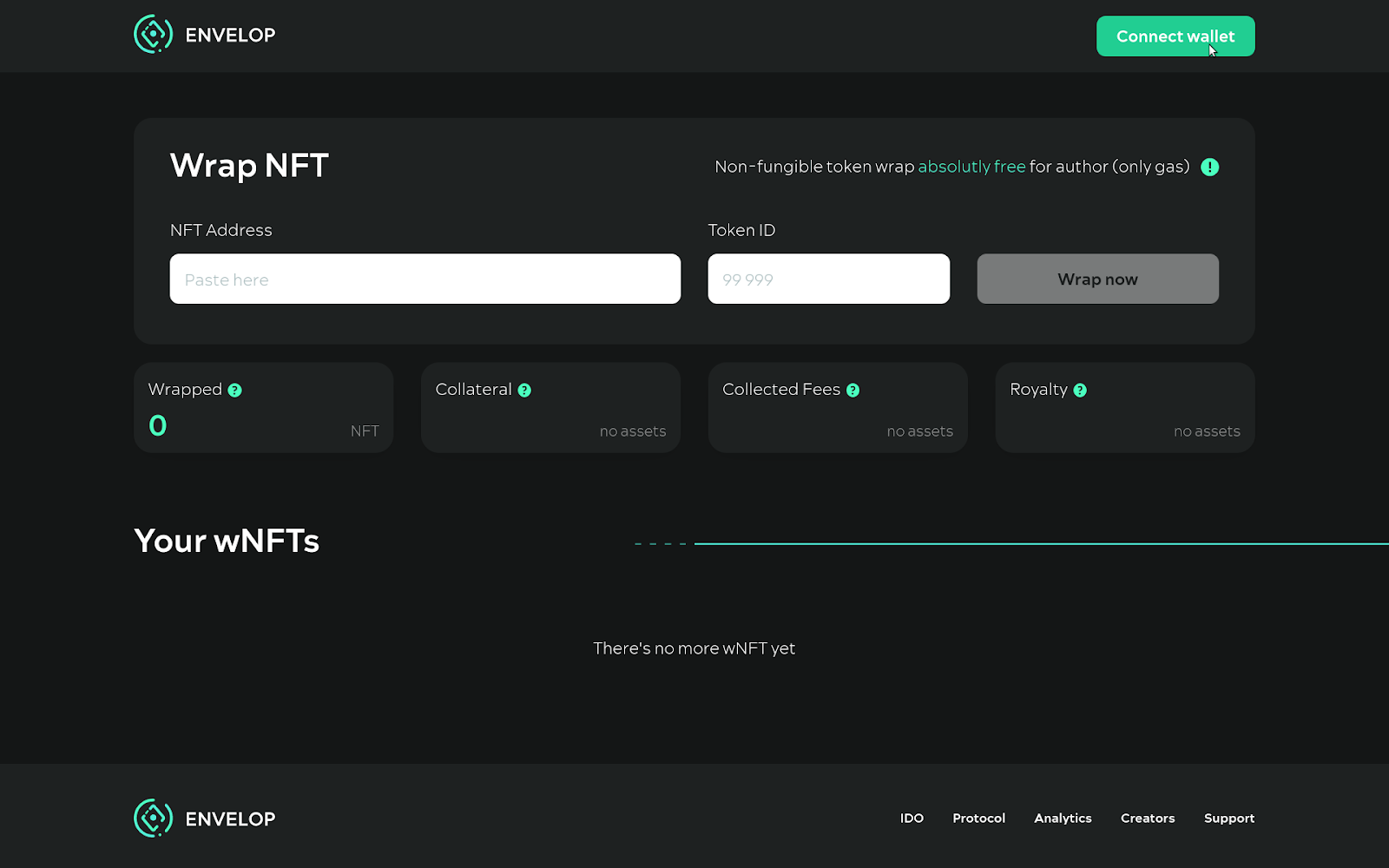The height and width of the screenshot is (868, 1389).
Task: Open help icon next to Royalty
Action: coord(1080,391)
